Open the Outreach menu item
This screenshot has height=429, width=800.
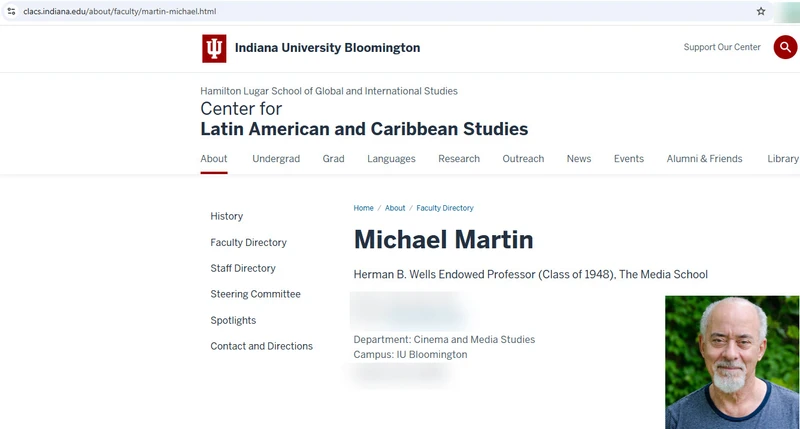[x=523, y=159]
